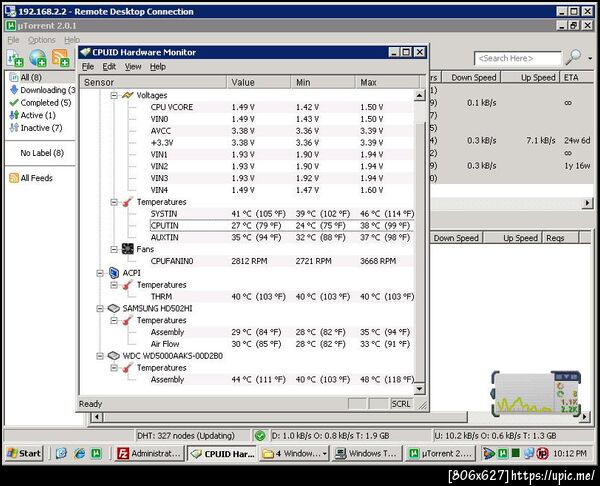Collapse the SAMSUNG HD502HI node
The image size is (600, 486).
coord(100,309)
